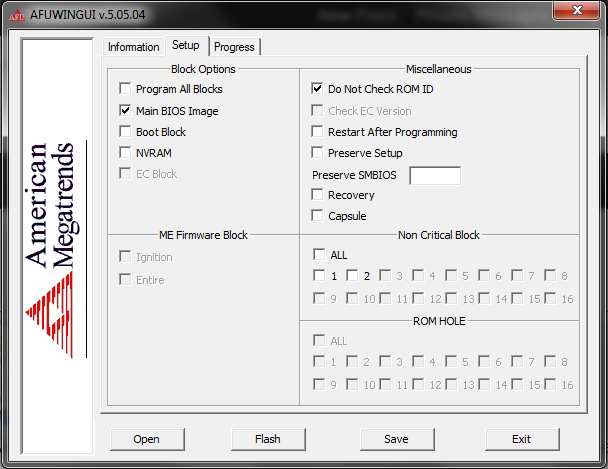Click Non Critical Block 3 checkbox
The image size is (608, 469).
(385, 275)
